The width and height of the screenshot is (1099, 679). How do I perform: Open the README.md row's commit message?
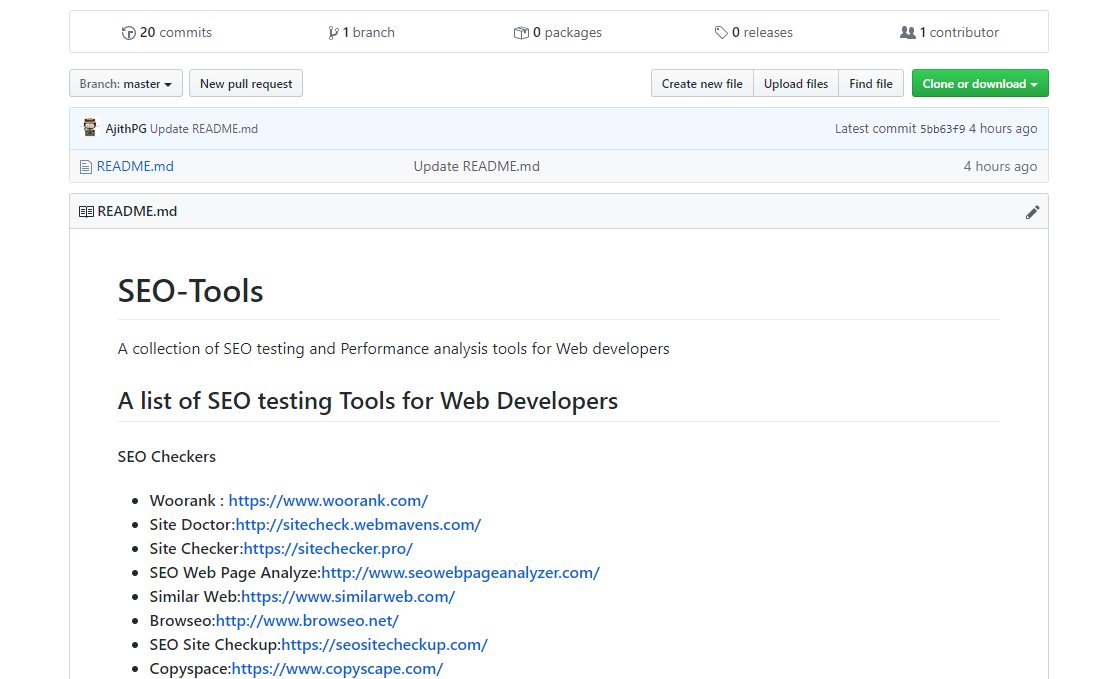tap(477, 167)
